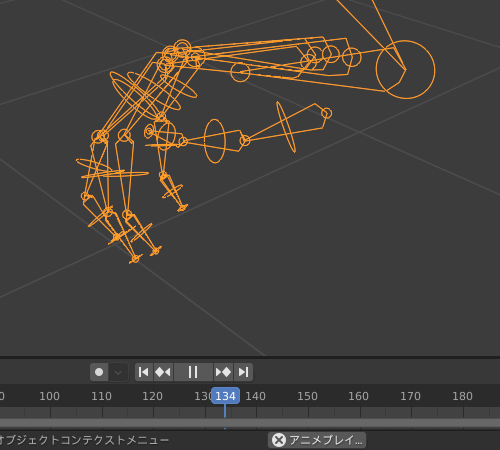Jump to the previous keyframe
The width and height of the screenshot is (500, 450).
point(163,372)
